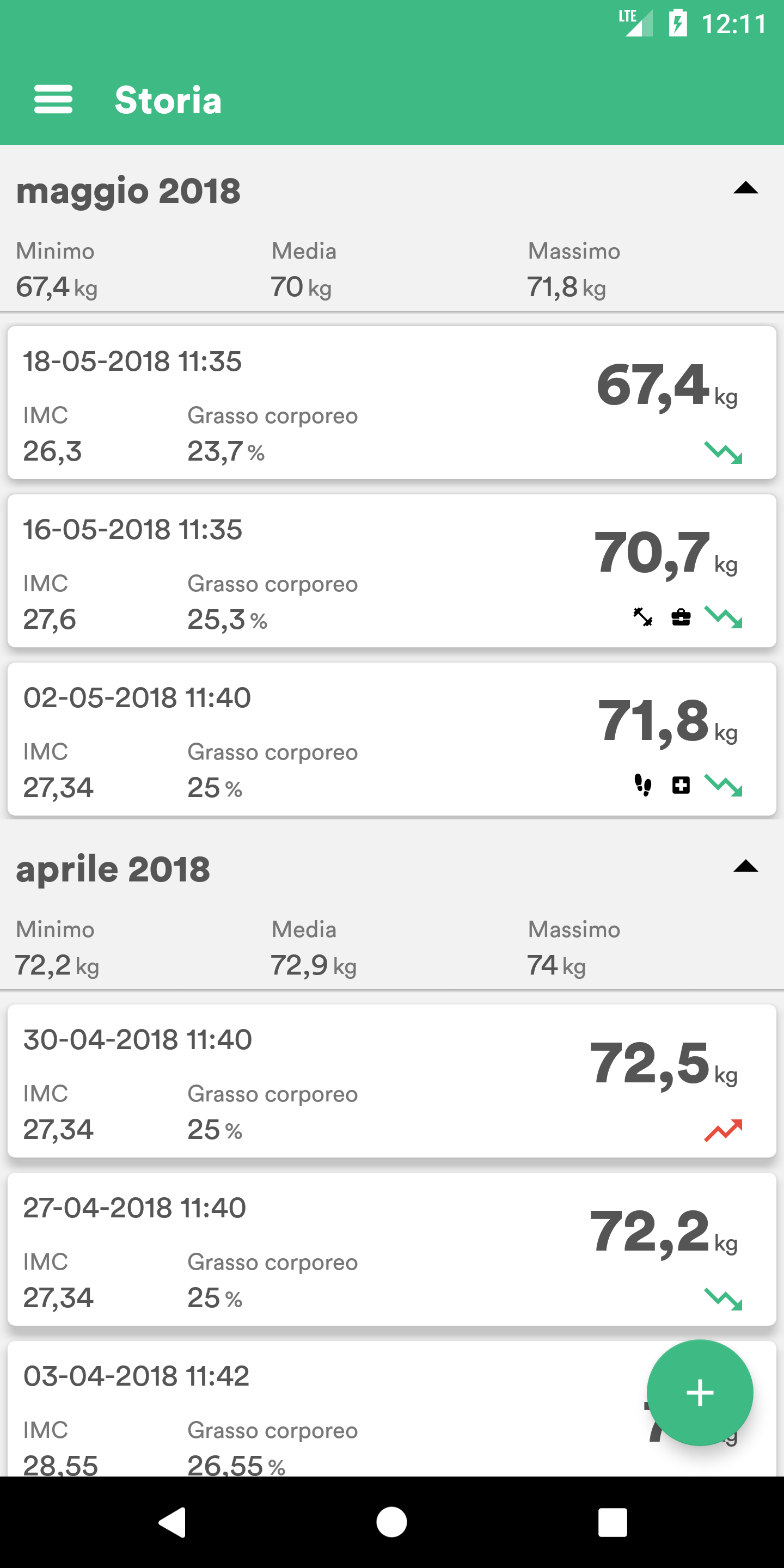The image size is (784, 1568).
Task: Tap the red upward trend icon on 30-04-2018
Action: point(723,1130)
